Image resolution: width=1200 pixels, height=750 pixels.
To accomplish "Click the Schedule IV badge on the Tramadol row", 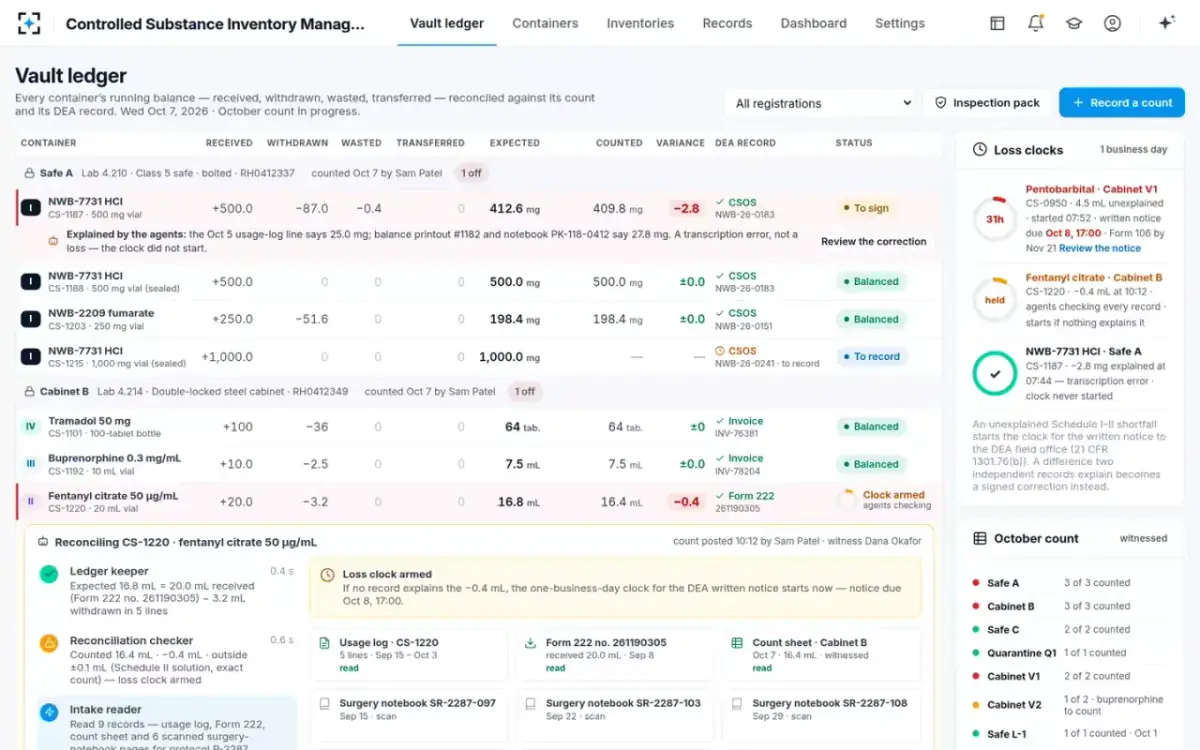I will point(30,427).
